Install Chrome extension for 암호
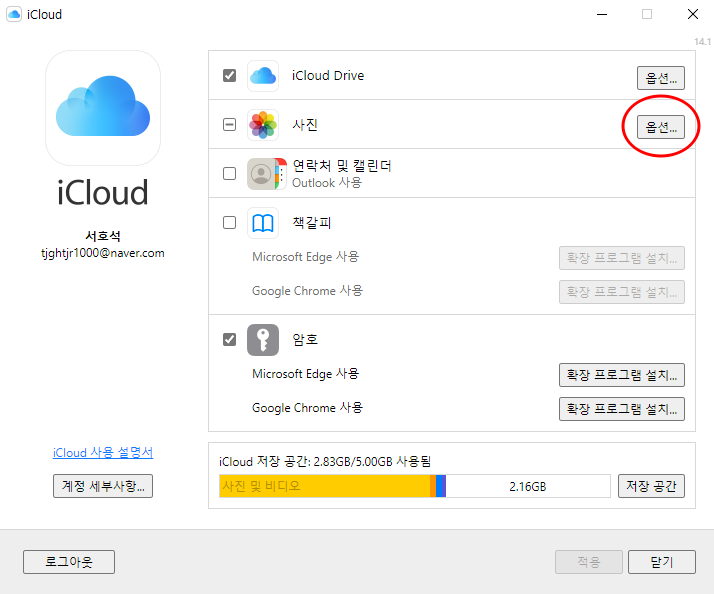The height and width of the screenshot is (594, 714). (x=622, y=409)
